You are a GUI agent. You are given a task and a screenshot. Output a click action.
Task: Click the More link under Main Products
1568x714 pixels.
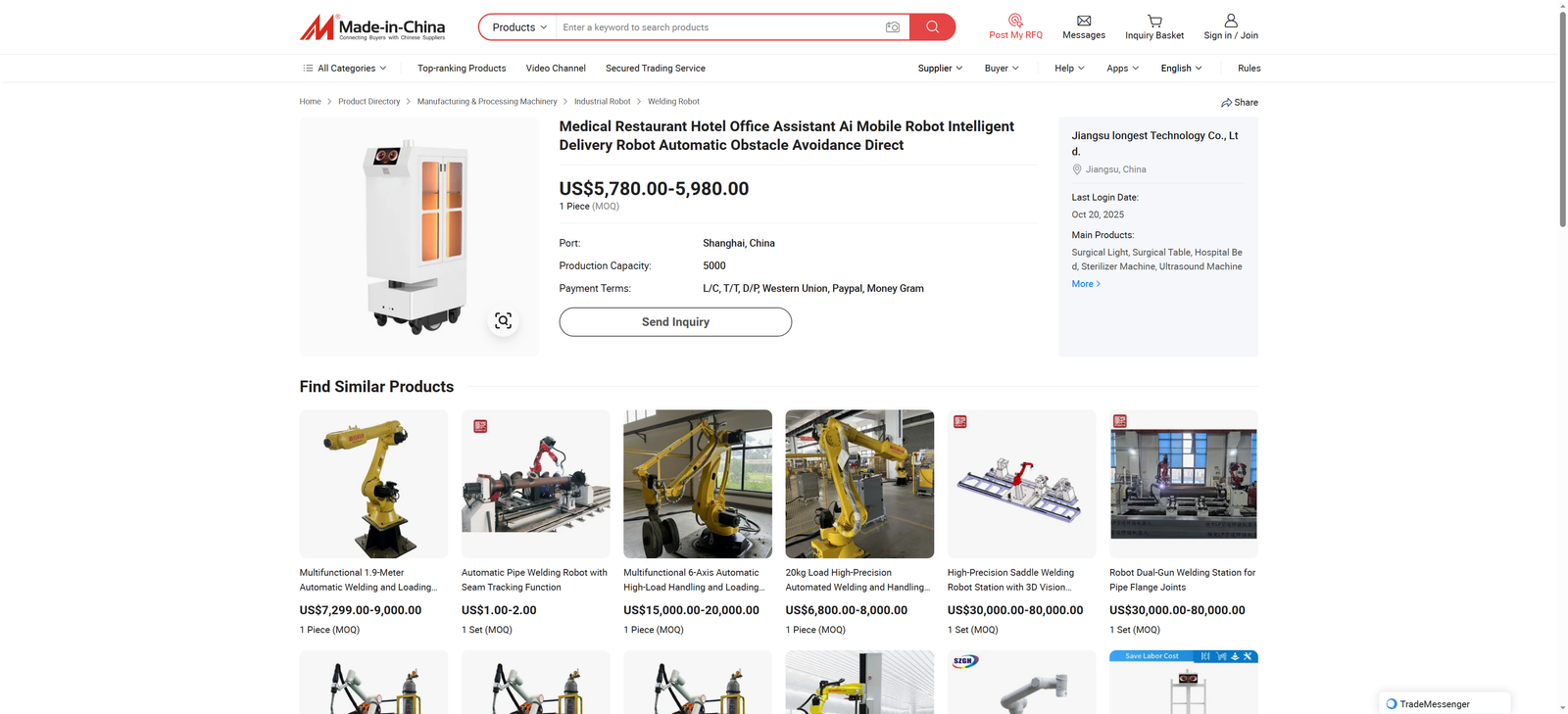(x=1085, y=284)
